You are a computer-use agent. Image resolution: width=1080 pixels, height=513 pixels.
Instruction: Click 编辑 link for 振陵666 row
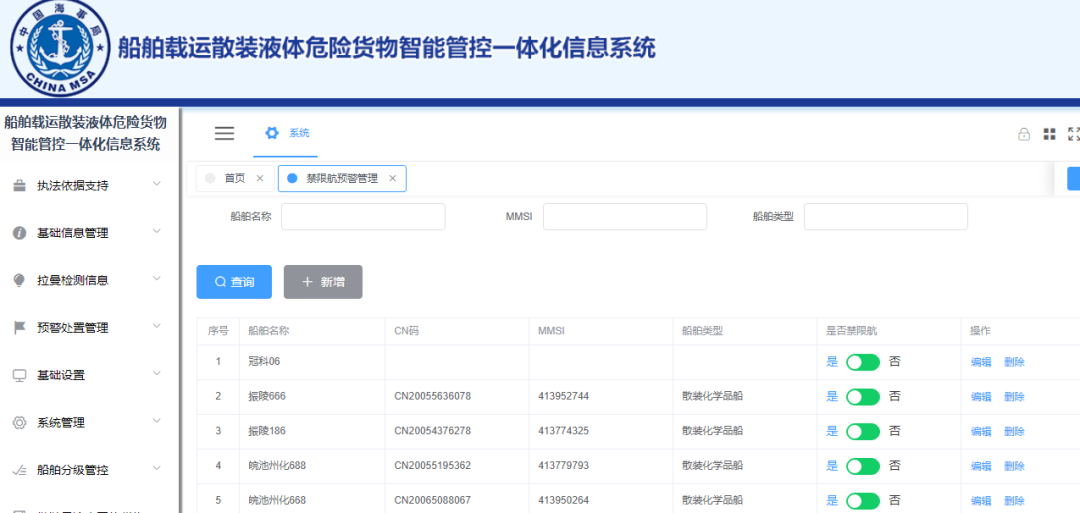coord(981,397)
